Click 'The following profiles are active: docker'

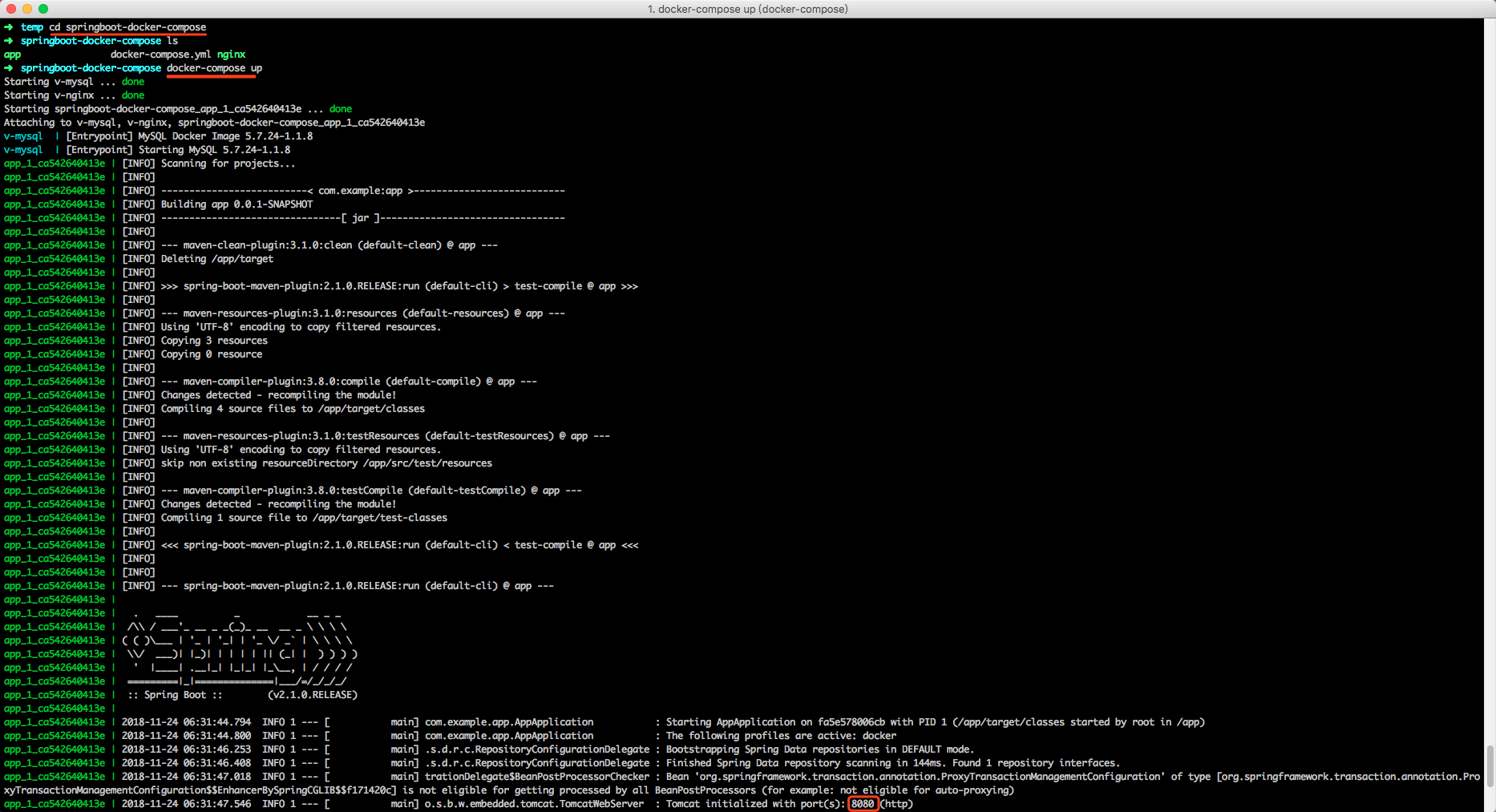[x=781, y=736]
